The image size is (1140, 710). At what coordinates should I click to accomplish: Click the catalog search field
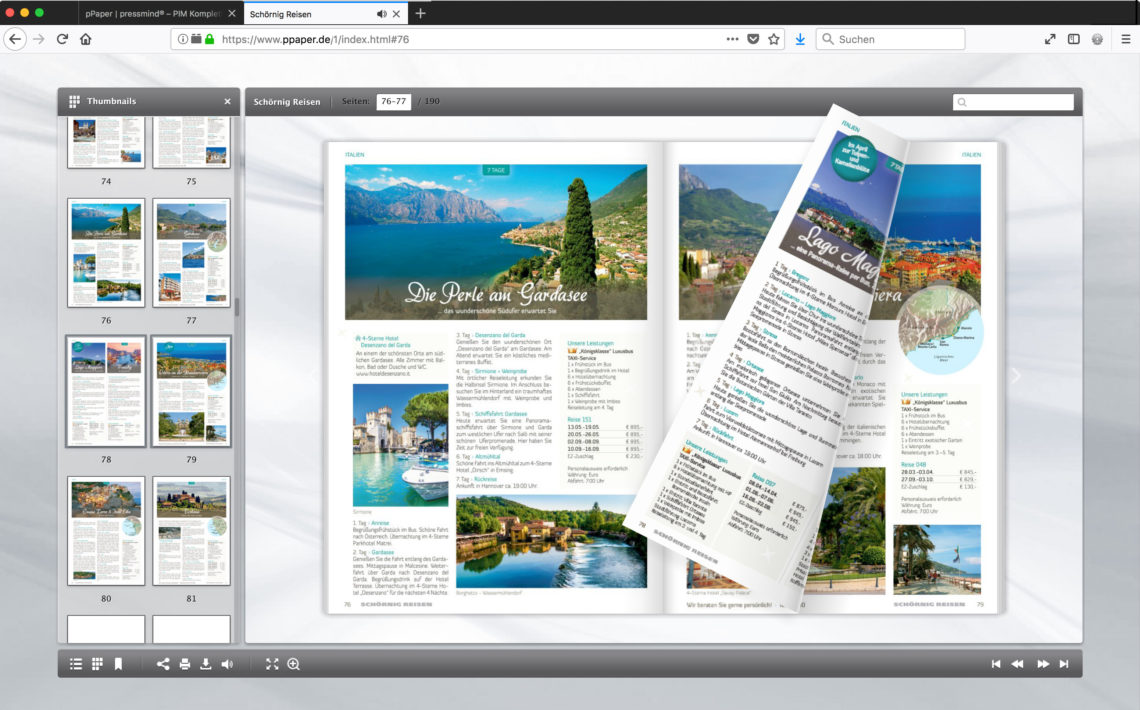point(1013,102)
